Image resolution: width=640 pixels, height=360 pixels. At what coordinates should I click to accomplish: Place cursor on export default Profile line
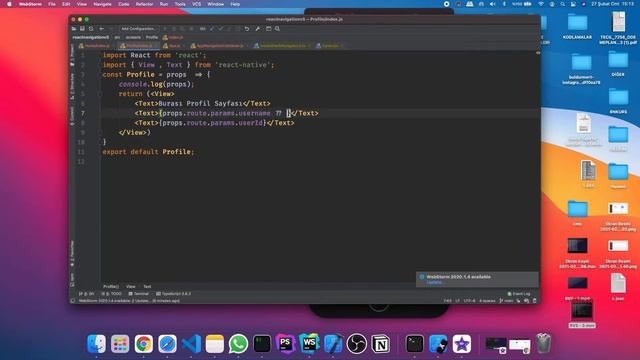click(148, 152)
